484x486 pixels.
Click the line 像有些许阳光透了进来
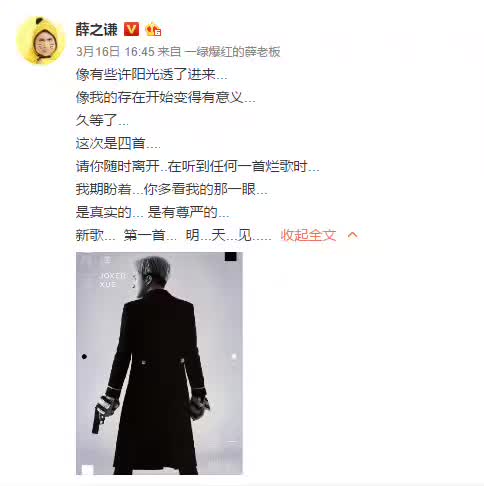151,74
